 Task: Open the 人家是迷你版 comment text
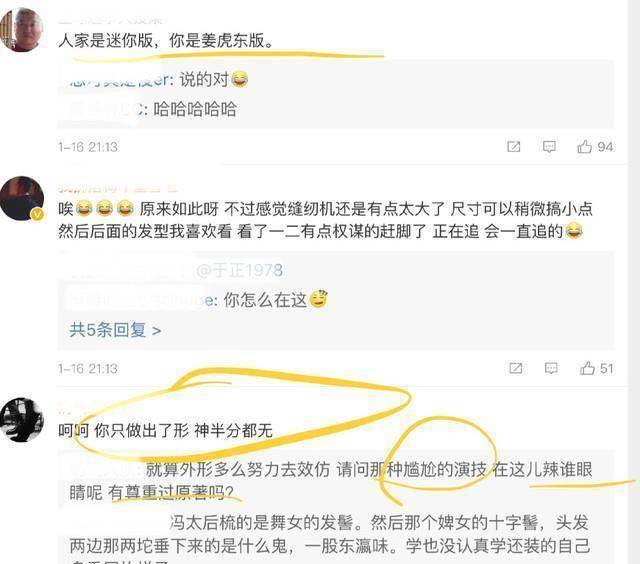[166, 40]
